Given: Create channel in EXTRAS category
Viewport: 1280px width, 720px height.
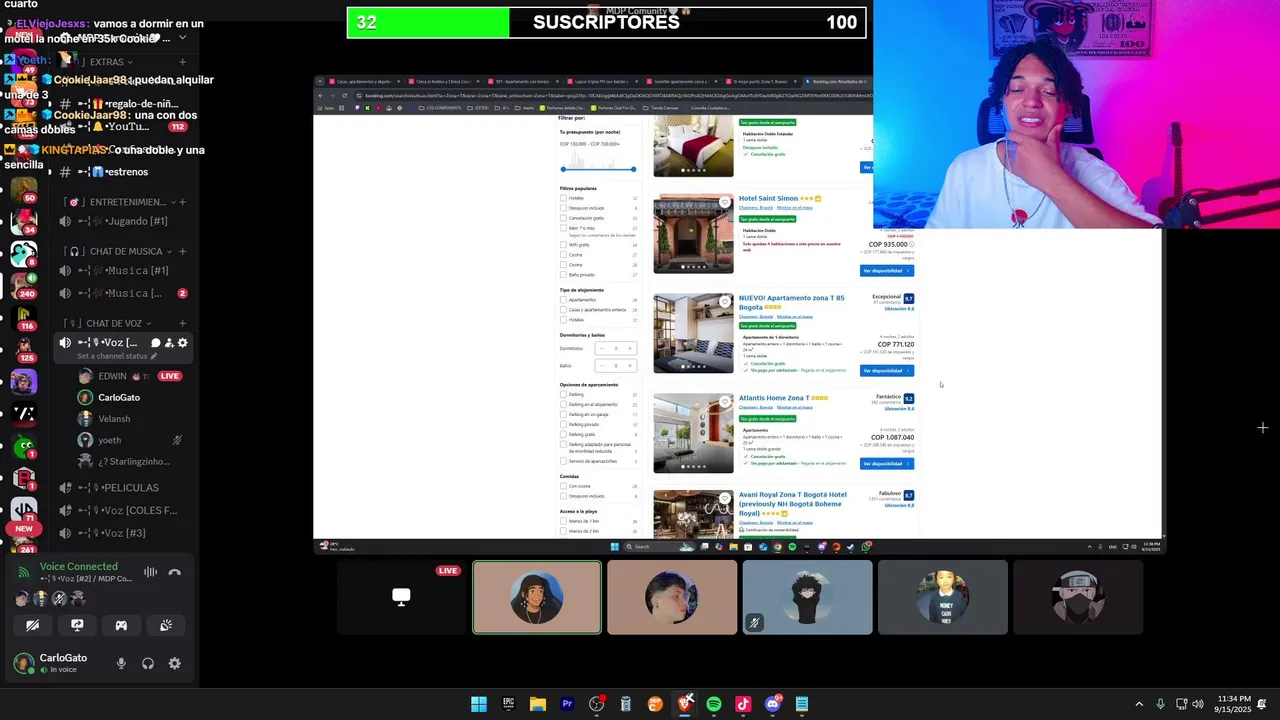Looking at the screenshot, I should 182,62.
